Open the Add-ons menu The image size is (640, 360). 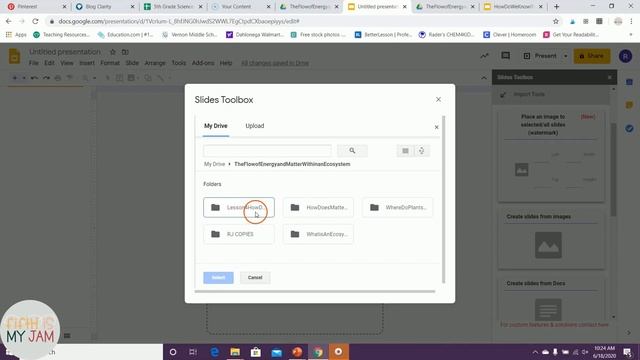coord(203,63)
